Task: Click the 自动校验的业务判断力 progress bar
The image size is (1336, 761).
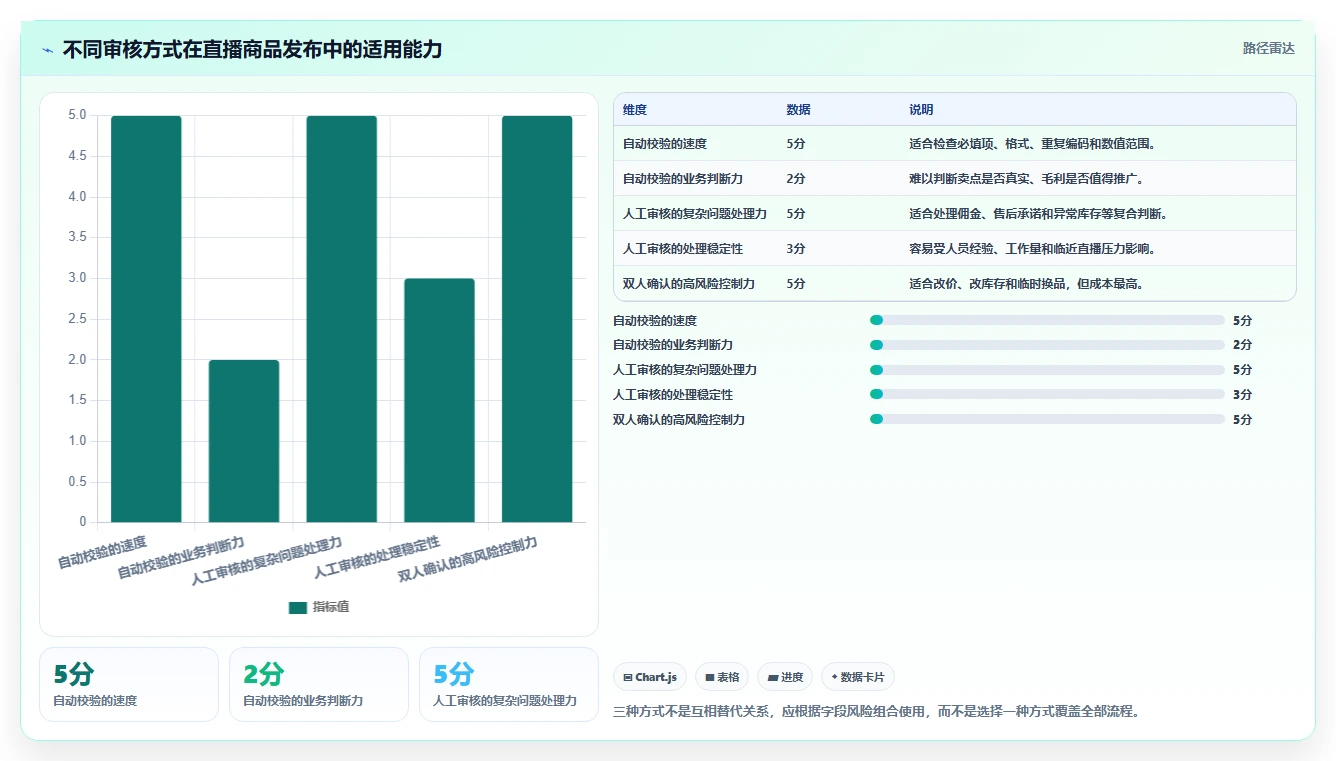Action: 1047,345
